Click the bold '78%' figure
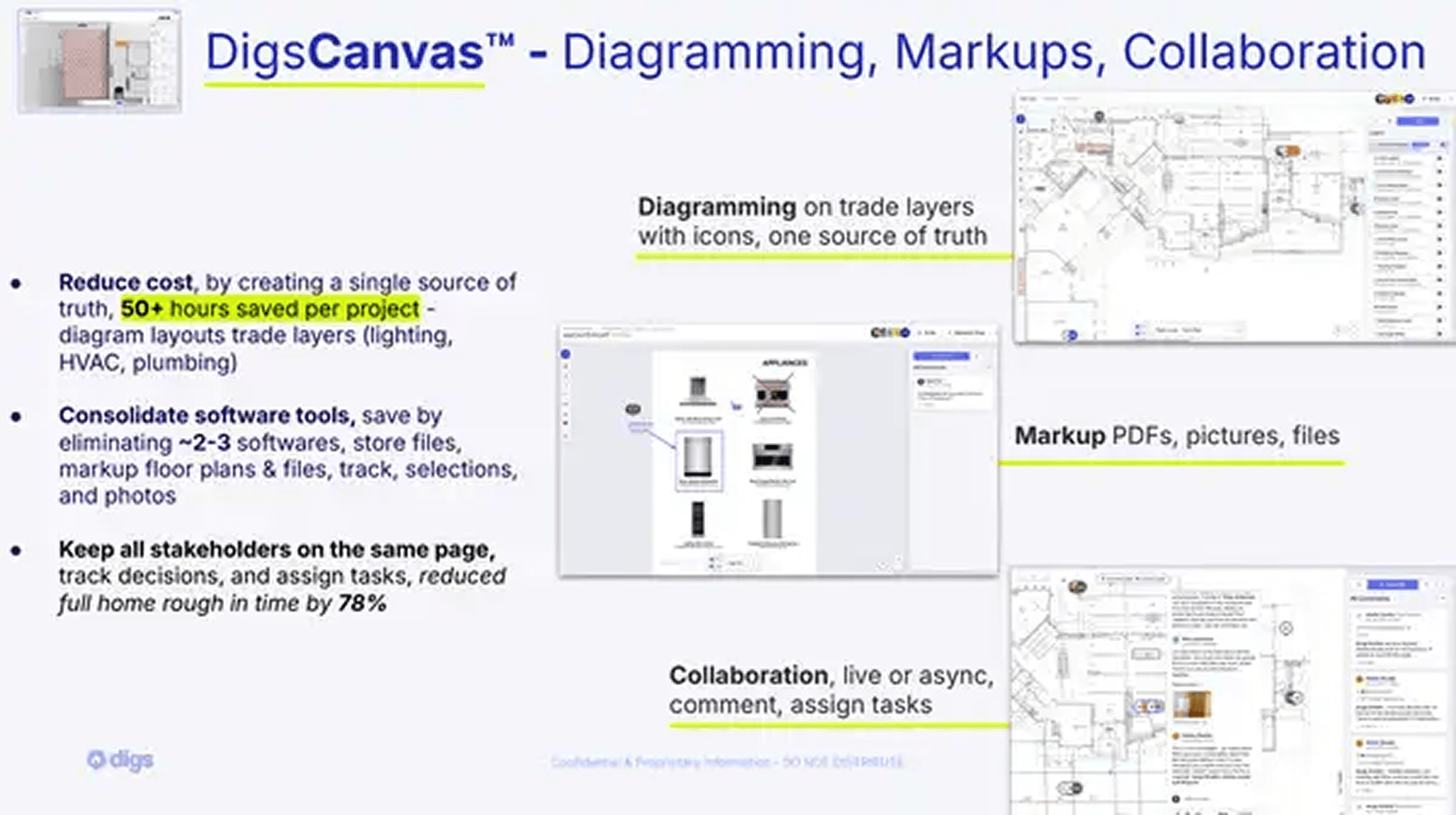Image resolution: width=1456 pixels, height=815 pixels. (362, 603)
